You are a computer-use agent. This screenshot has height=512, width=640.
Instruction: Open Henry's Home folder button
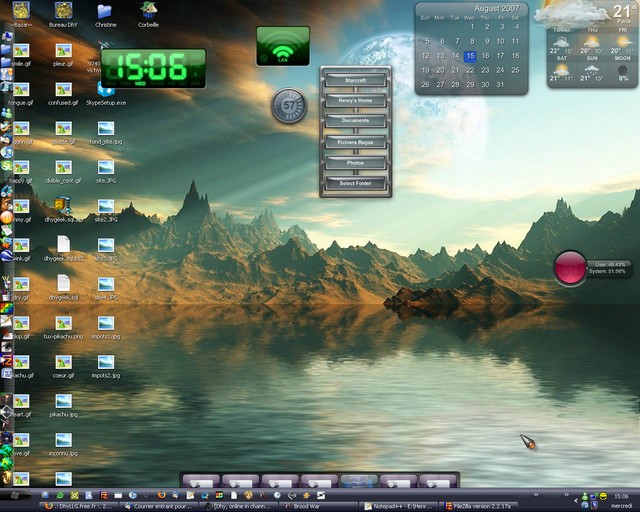(355, 100)
